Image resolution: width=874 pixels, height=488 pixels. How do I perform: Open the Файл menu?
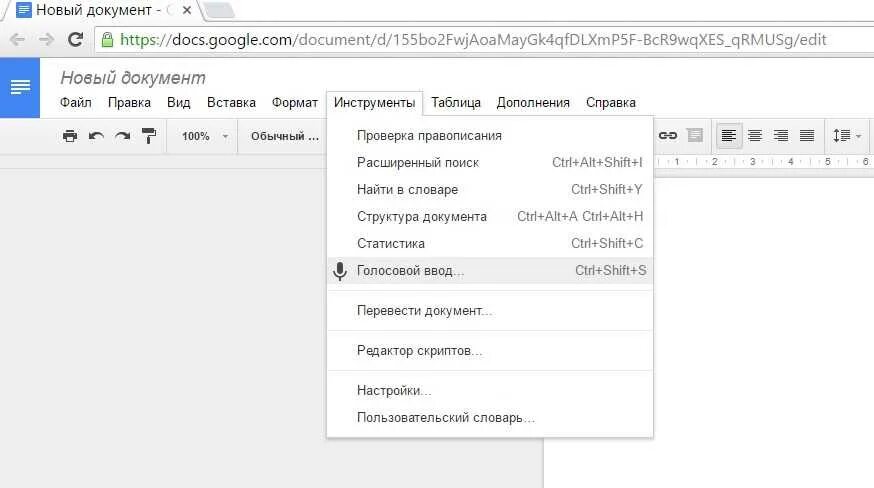tap(76, 103)
